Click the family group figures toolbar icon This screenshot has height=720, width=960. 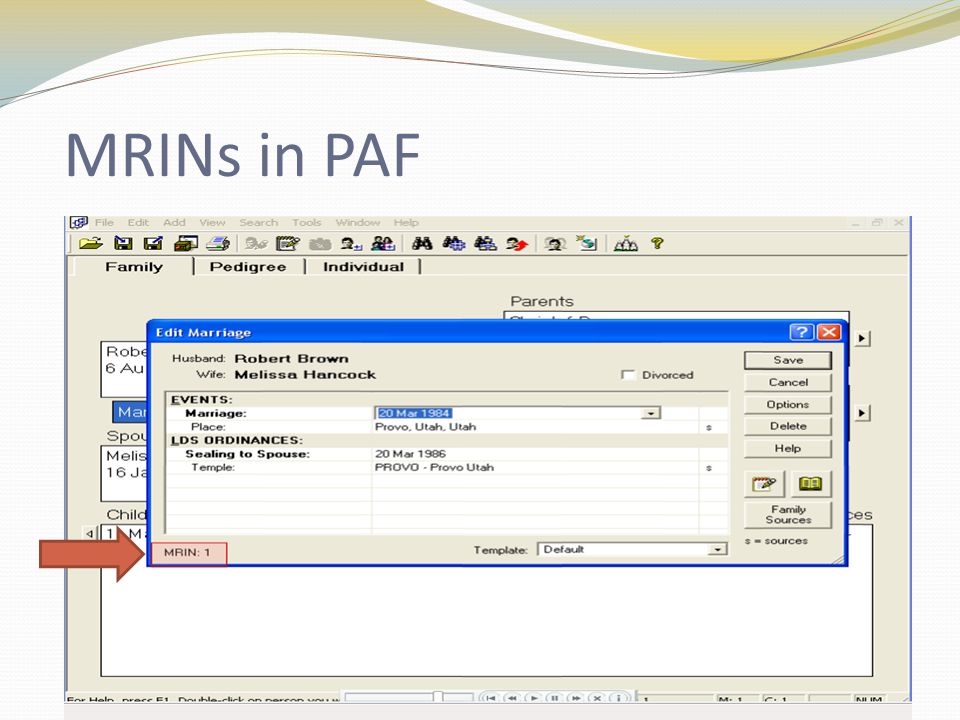click(x=625, y=244)
